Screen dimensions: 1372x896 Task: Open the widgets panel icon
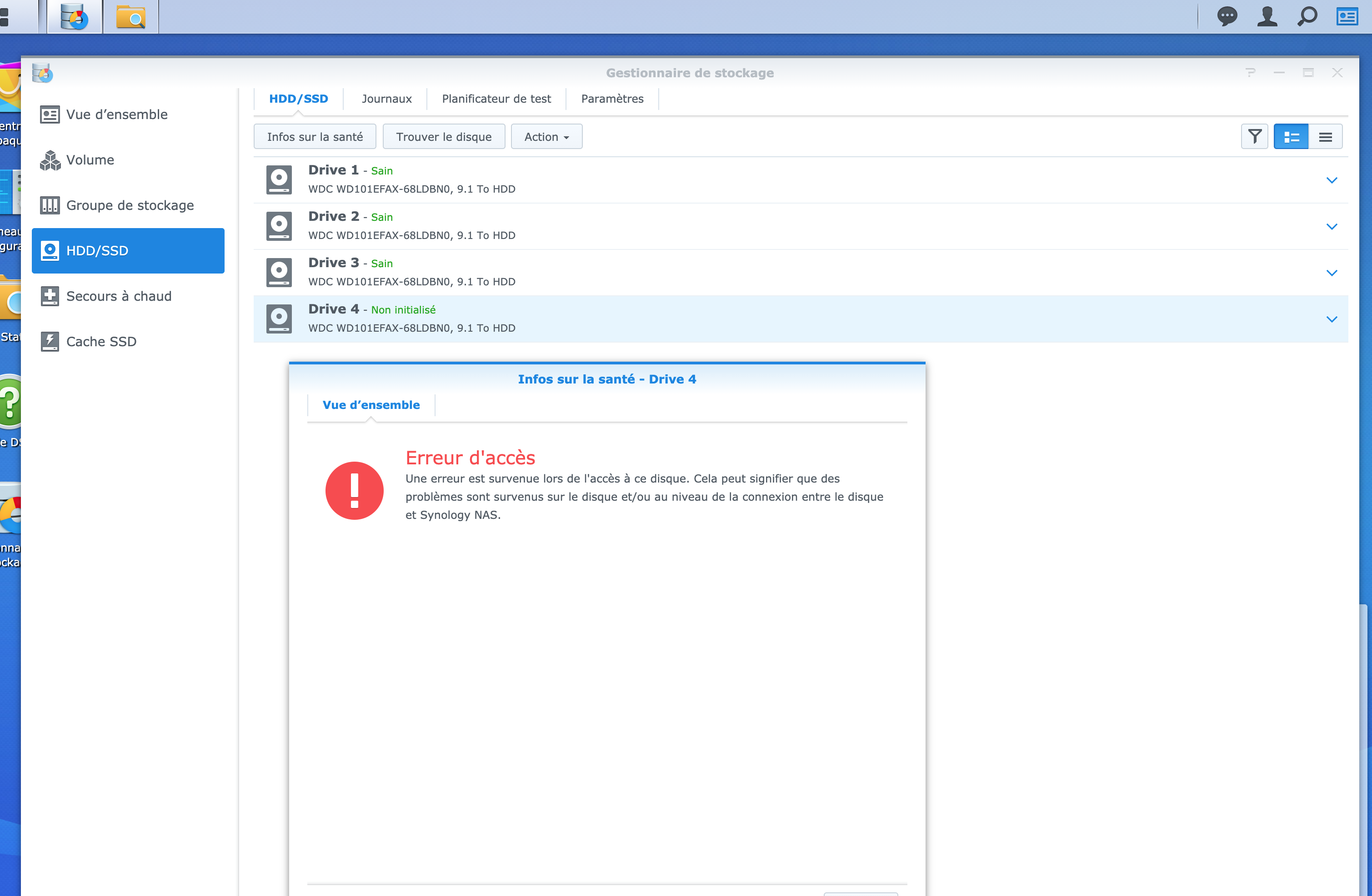tap(1347, 16)
